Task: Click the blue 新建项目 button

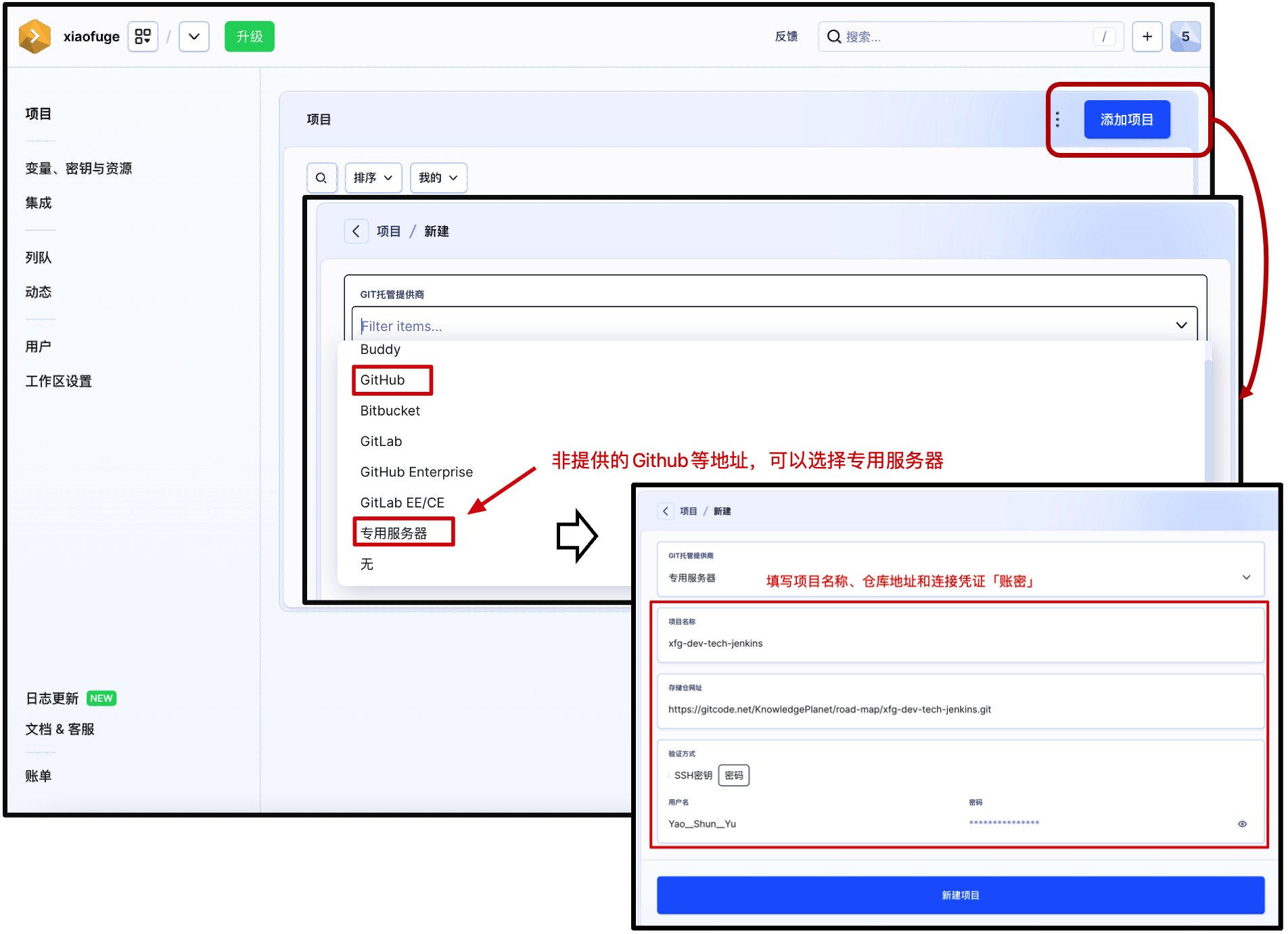Action: coord(961,895)
